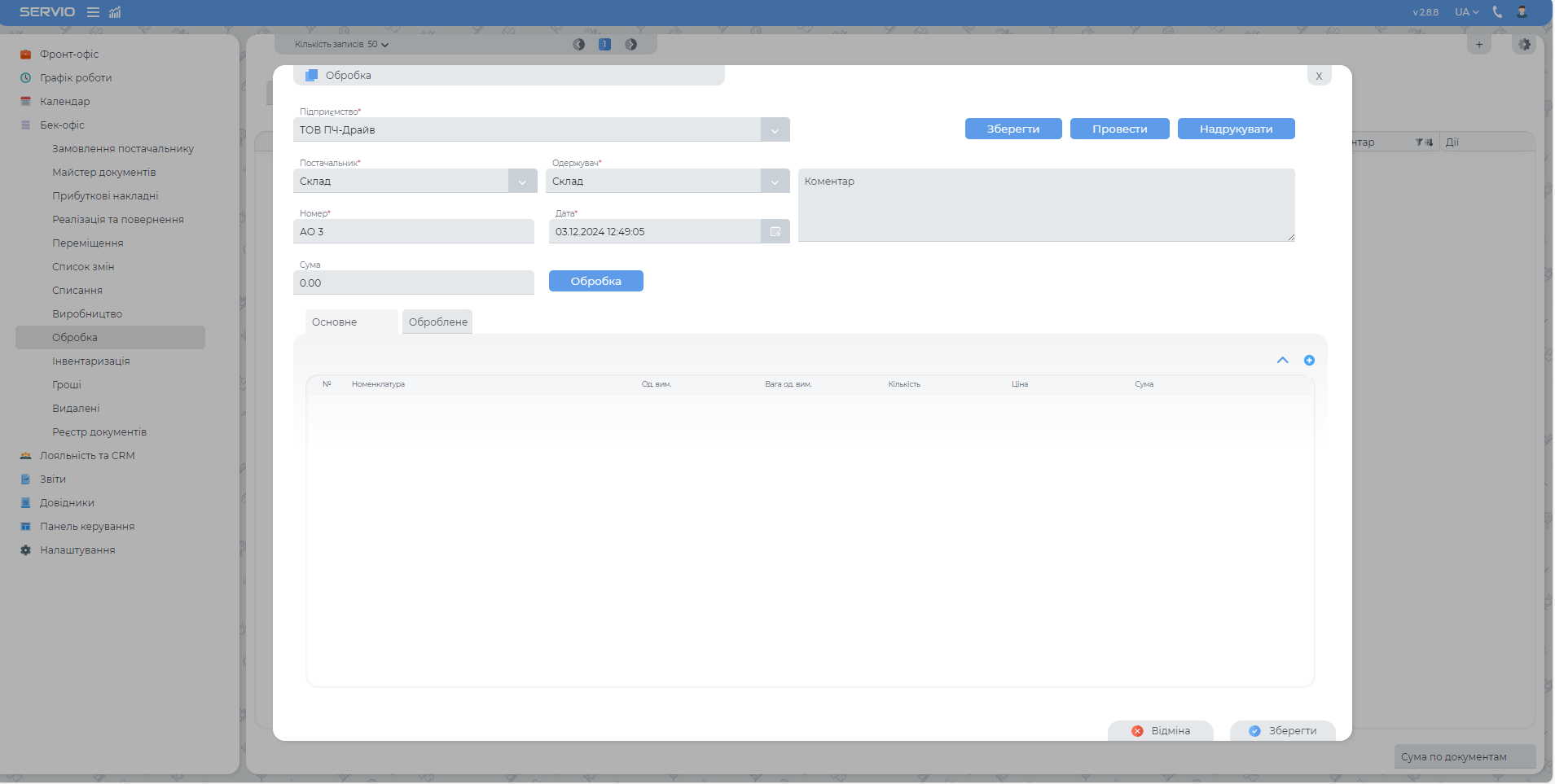Image resolution: width=1555 pixels, height=784 pixels.
Task: Click the blue Обробка button
Action: tap(595, 282)
